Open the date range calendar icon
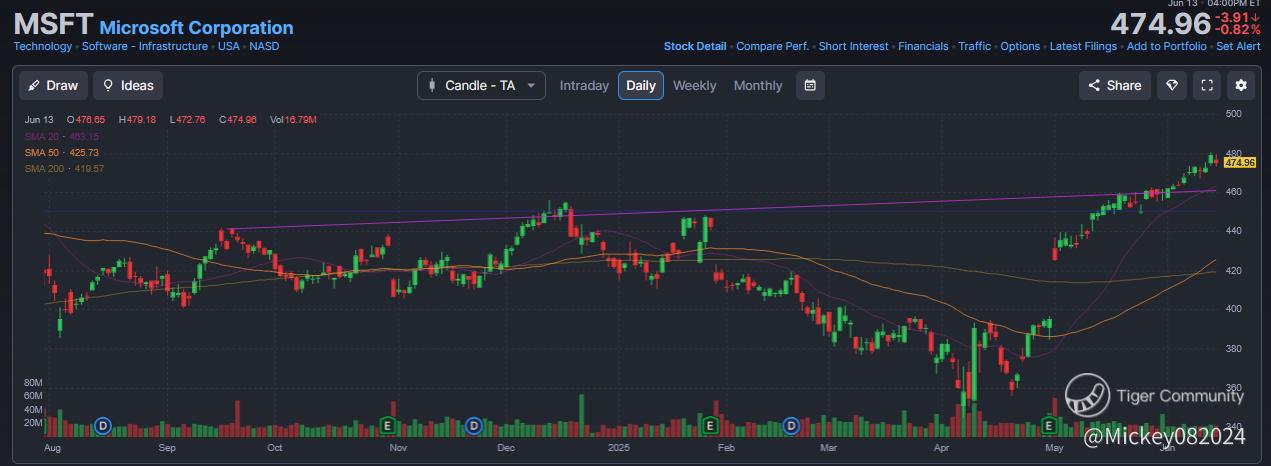1271x466 pixels. [x=810, y=85]
